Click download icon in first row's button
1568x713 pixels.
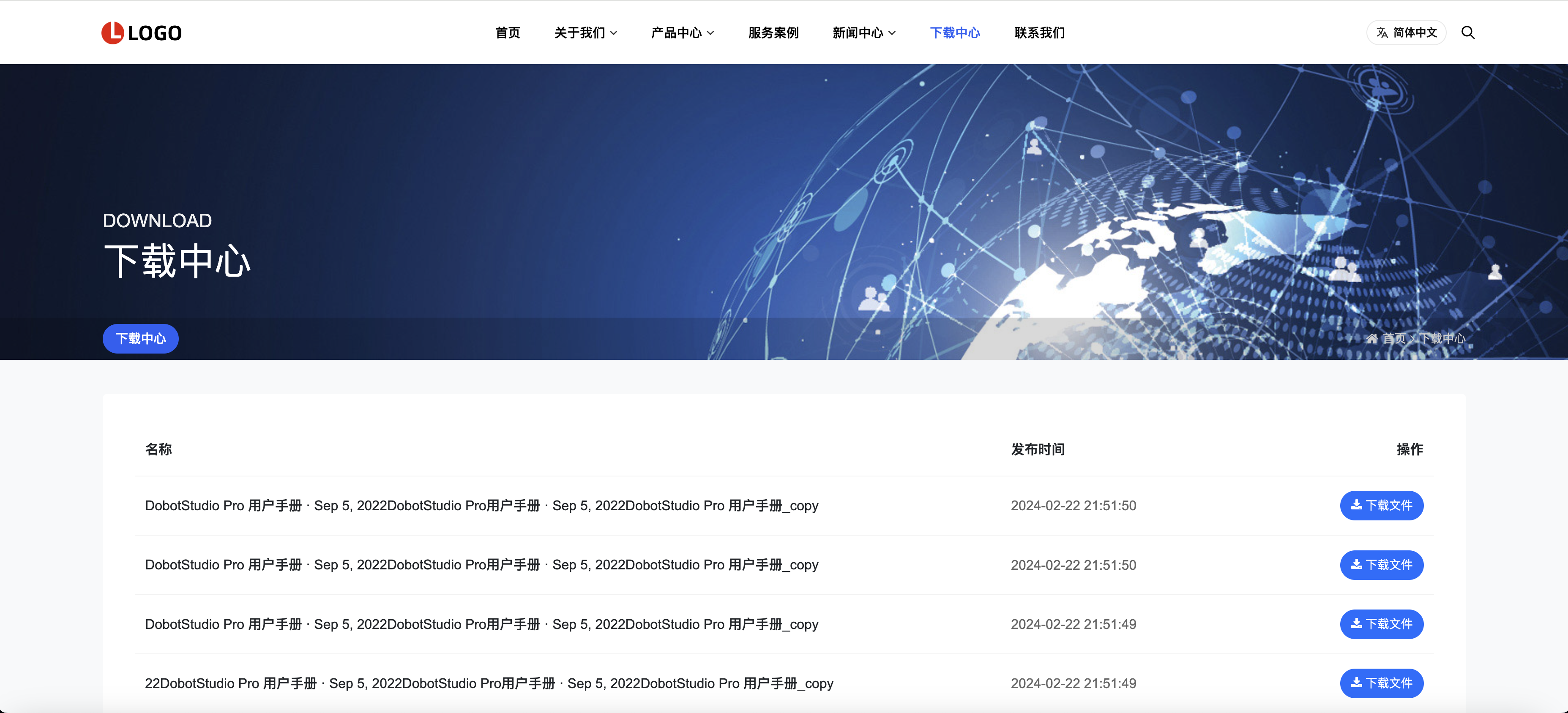tap(1356, 505)
